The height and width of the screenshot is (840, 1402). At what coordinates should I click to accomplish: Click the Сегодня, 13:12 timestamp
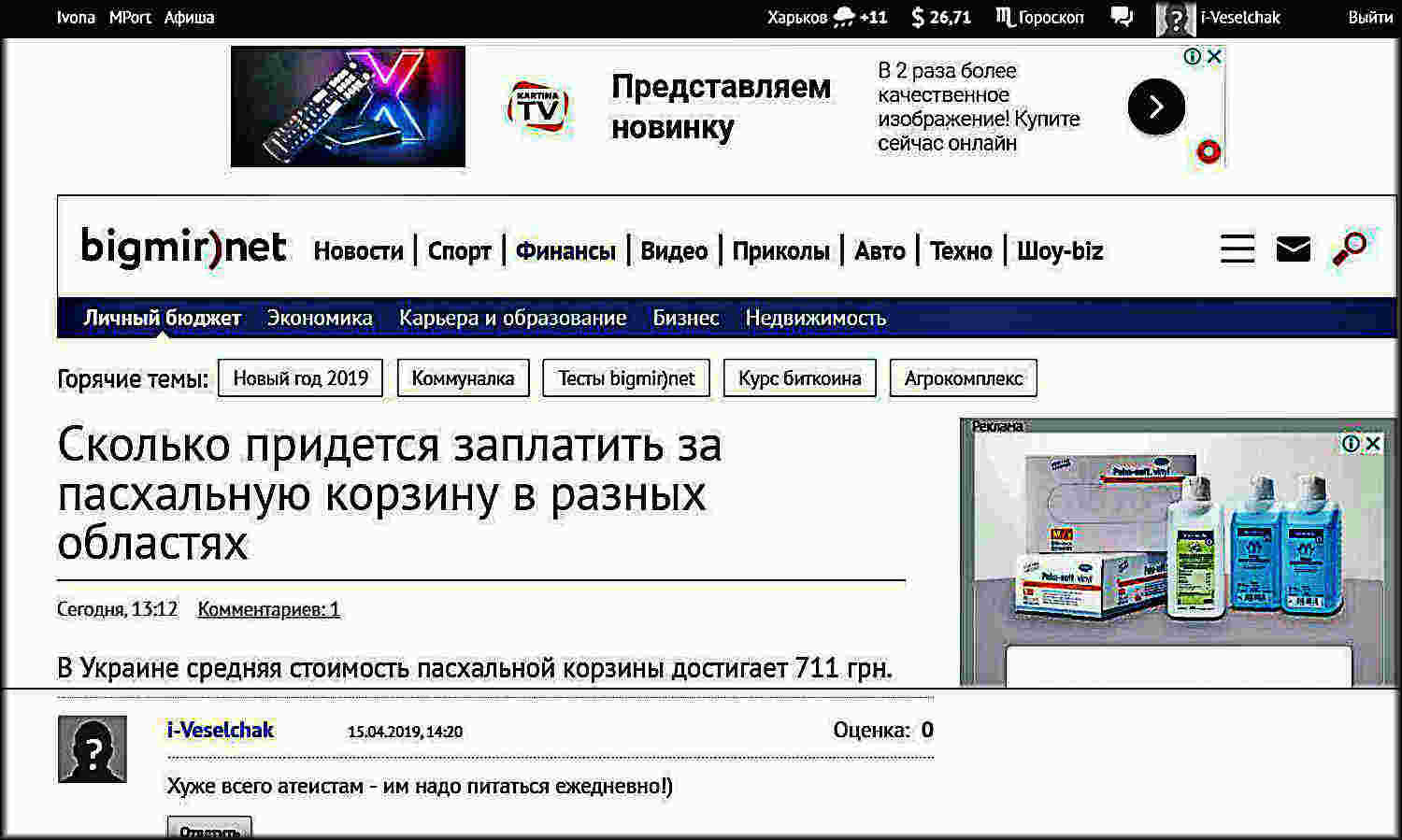117,609
